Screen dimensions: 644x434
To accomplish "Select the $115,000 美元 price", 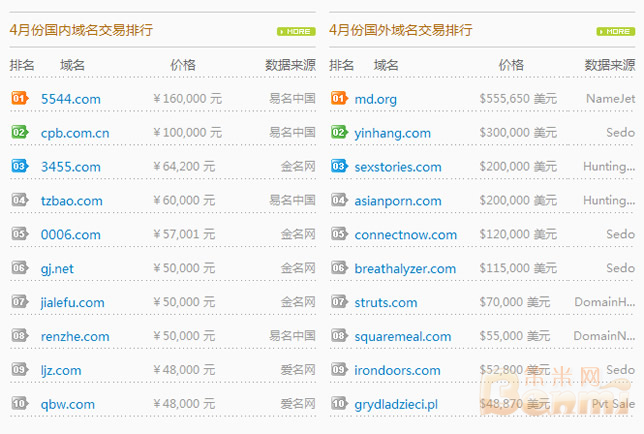I will pyautogui.click(x=518, y=268).
